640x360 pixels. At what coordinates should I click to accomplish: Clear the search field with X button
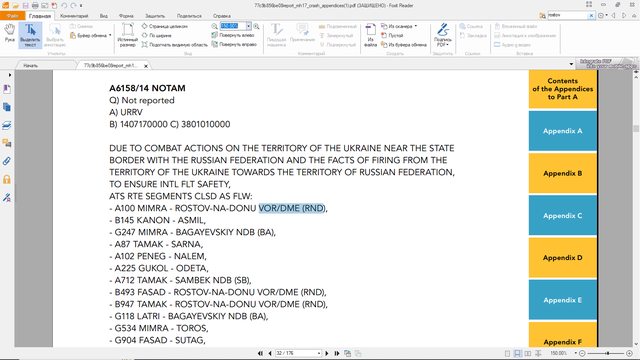[x=591, y=16]
